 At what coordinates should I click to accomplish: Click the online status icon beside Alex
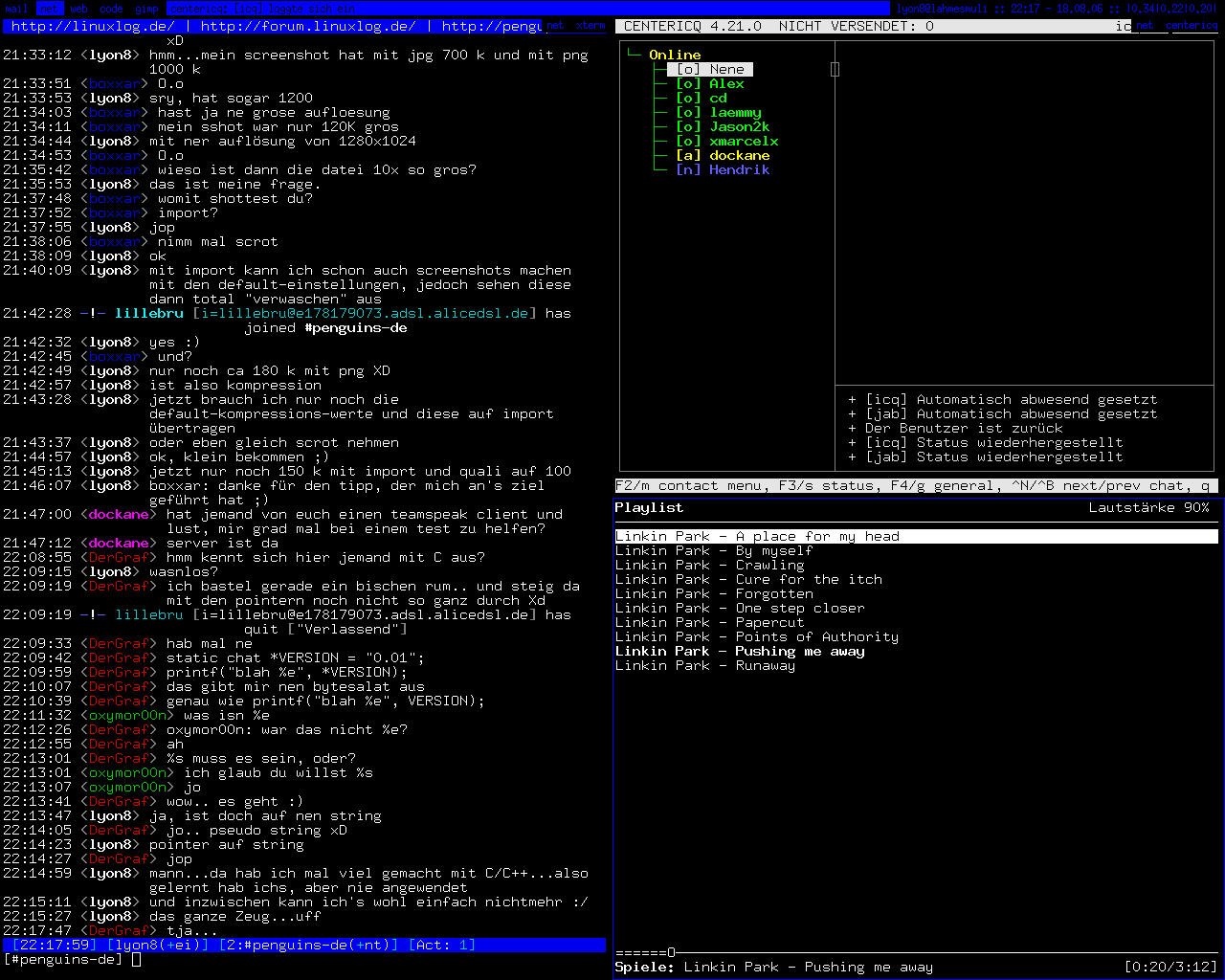688,83
